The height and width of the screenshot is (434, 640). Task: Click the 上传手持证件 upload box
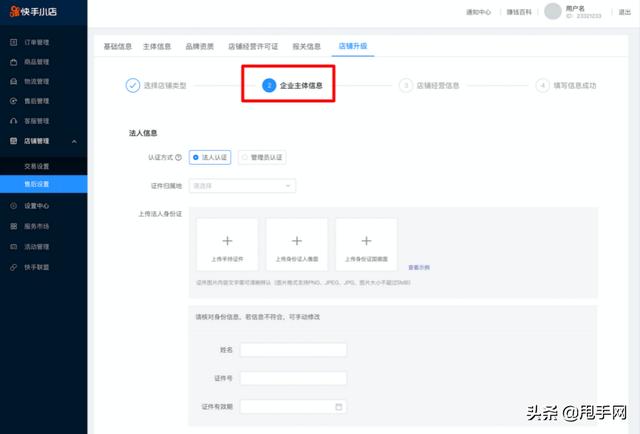pos(227,245)
